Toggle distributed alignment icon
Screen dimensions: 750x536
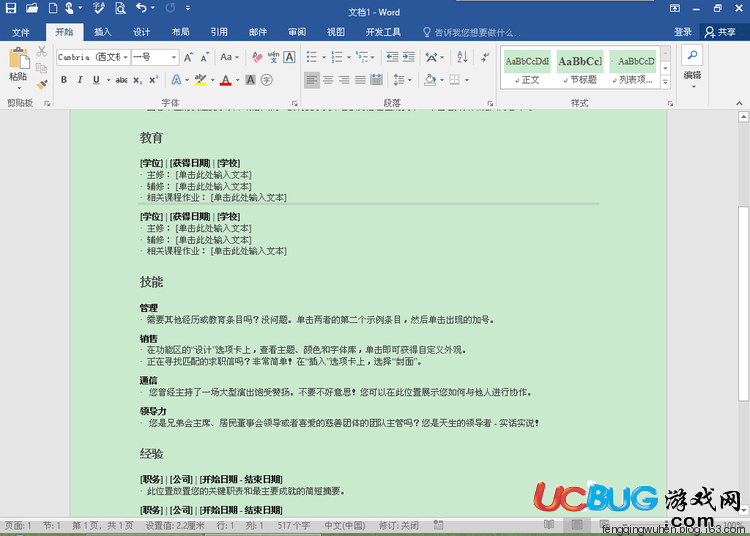pos(376,80)
